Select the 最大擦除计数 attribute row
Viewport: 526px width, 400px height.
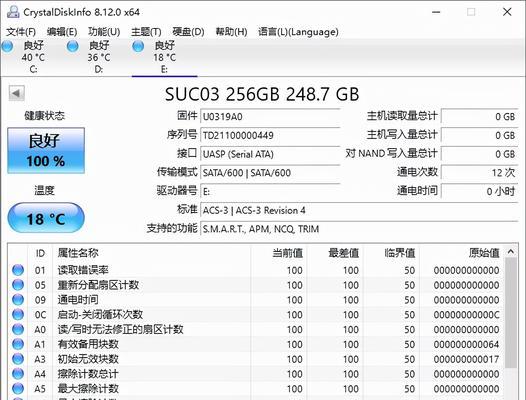point(256,388)
